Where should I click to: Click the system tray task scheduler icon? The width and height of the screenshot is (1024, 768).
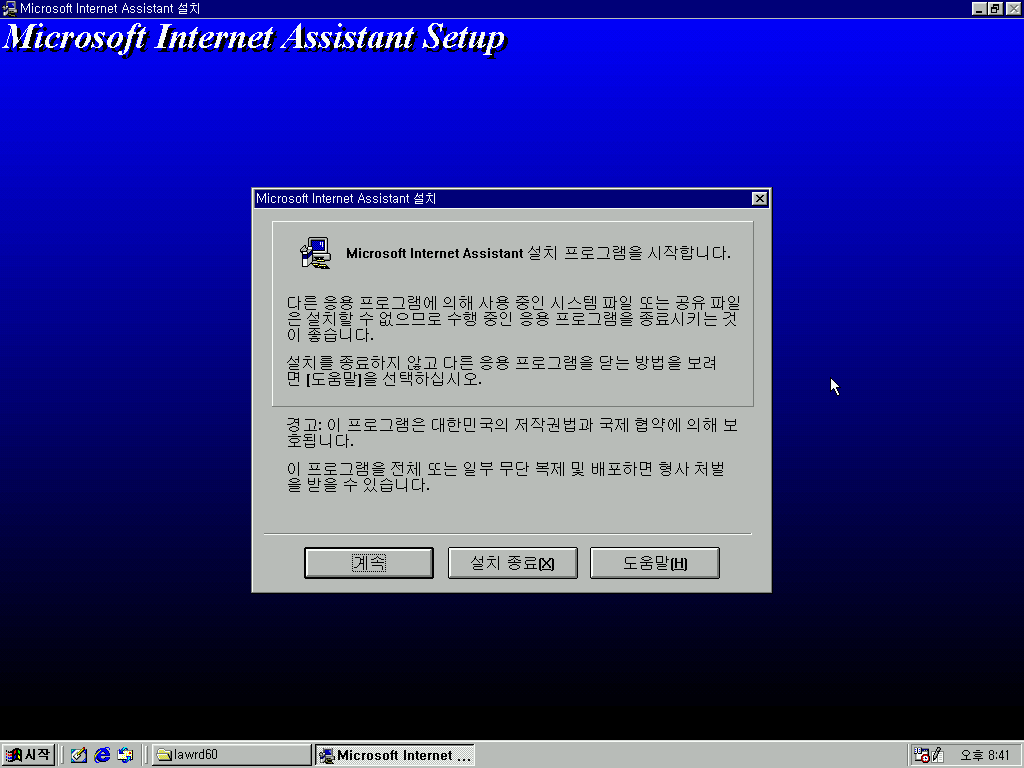(921, 755)
